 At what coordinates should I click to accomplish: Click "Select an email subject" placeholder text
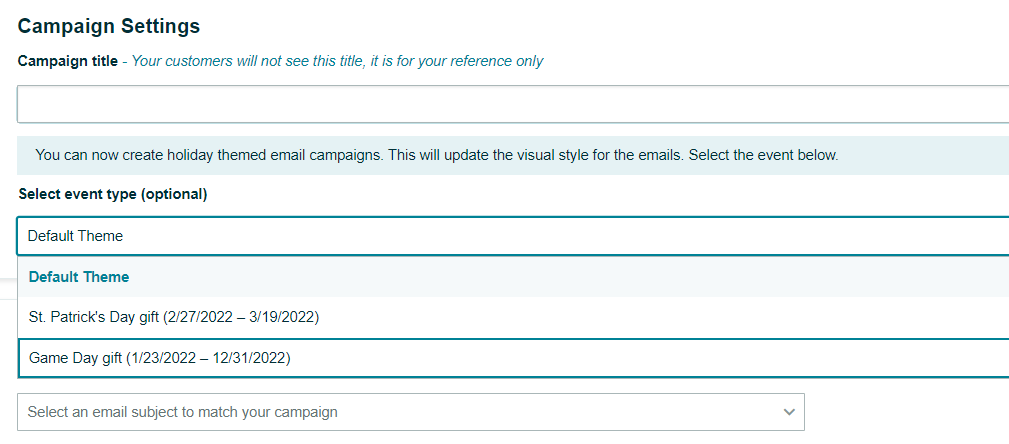tap(182, 412)
